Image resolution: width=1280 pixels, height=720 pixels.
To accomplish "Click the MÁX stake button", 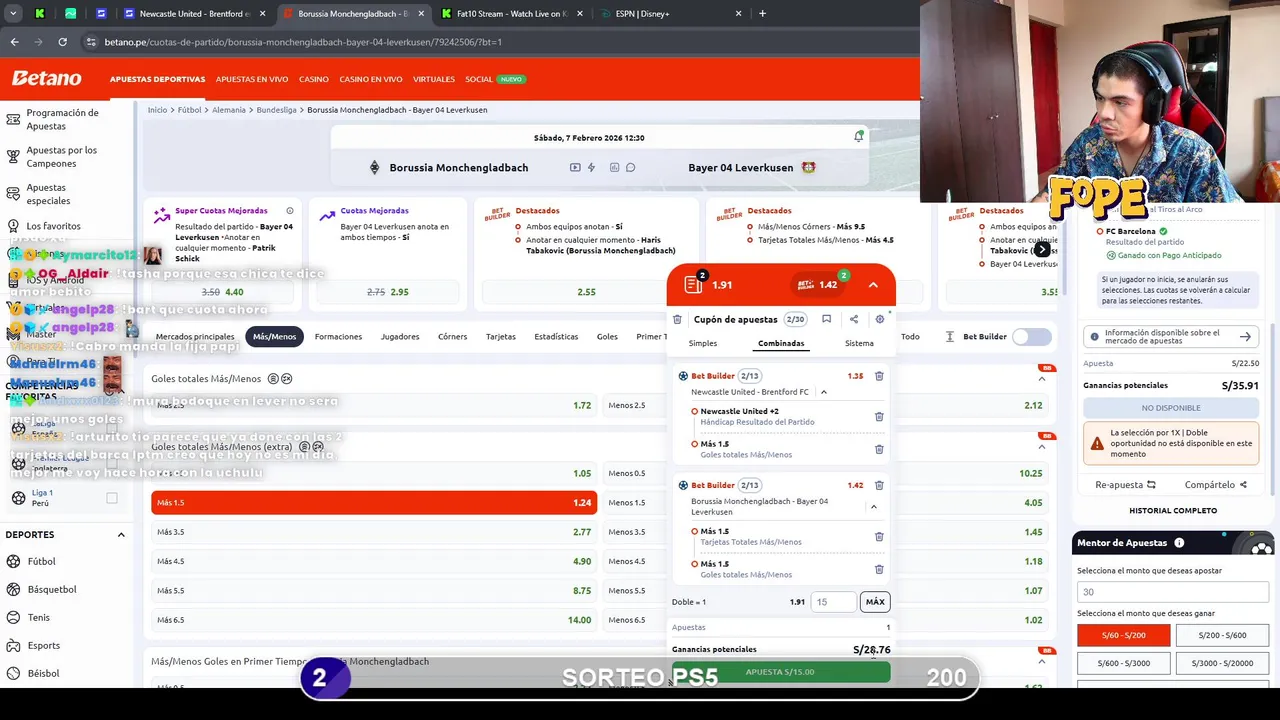I will (875, 602).
